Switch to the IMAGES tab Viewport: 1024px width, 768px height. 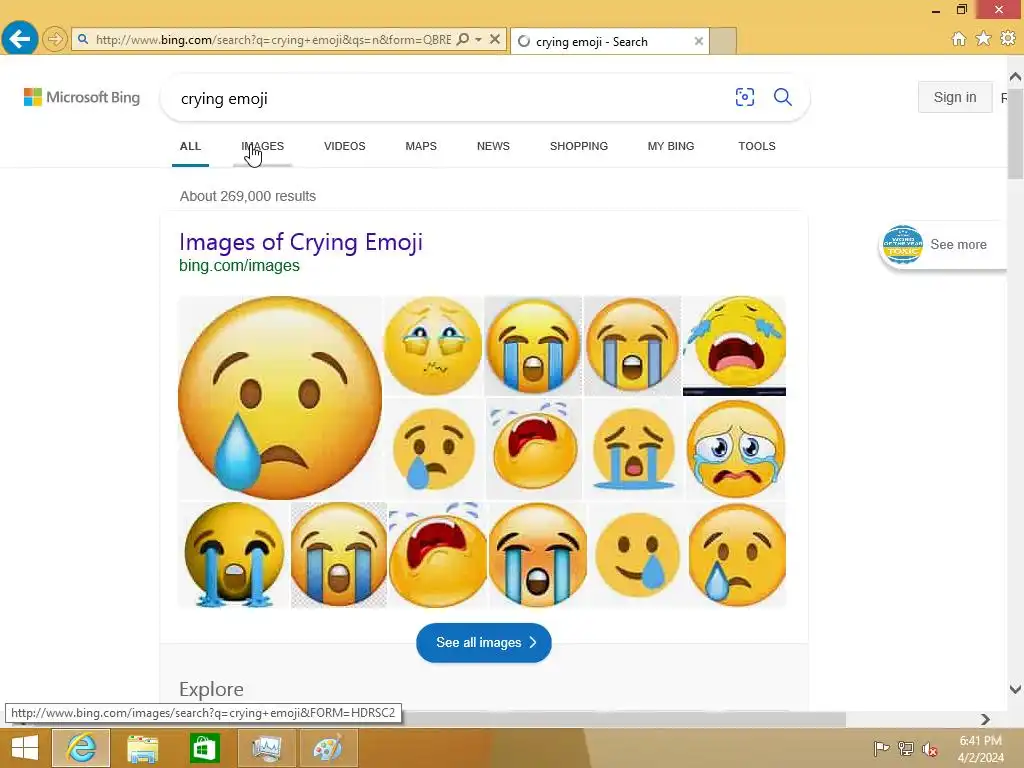pyautogui.click(x=263, y=146)
